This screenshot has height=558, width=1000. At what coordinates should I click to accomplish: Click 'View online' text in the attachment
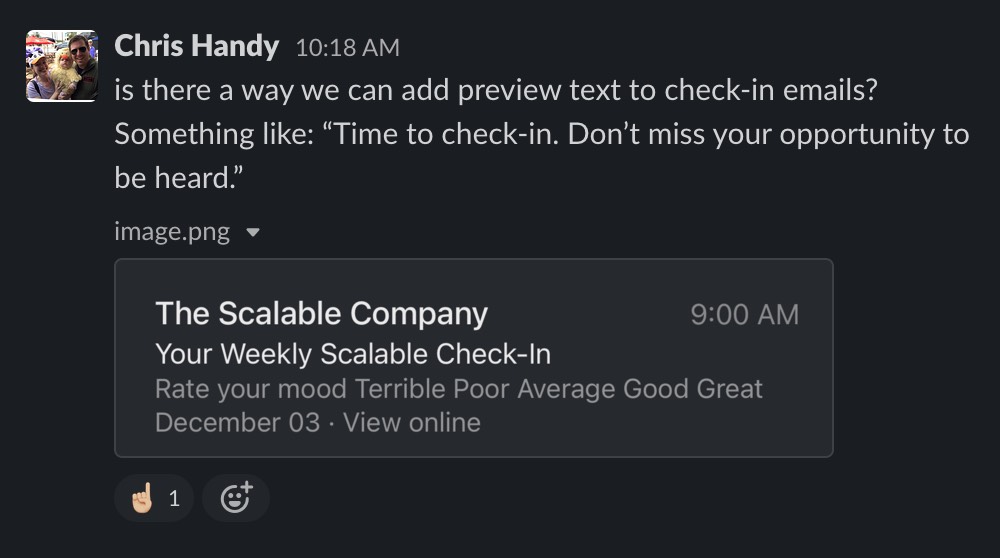412,422
